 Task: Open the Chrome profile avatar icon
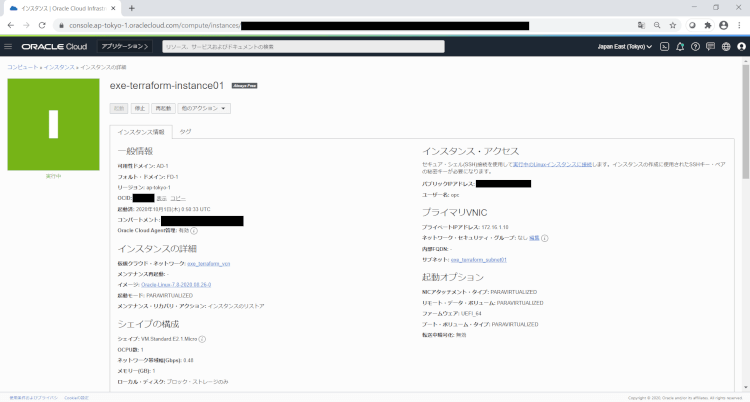[724, 25]
